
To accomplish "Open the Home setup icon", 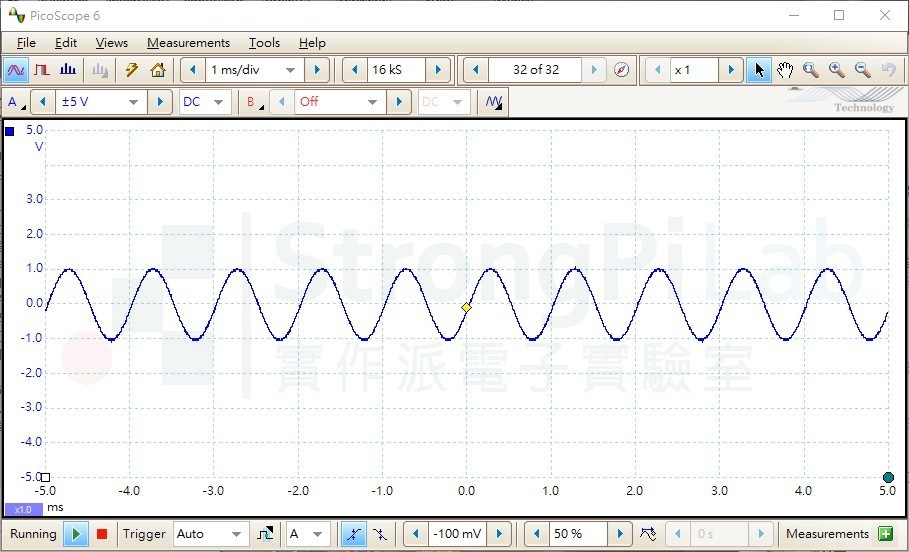I will tap(158, 70).
